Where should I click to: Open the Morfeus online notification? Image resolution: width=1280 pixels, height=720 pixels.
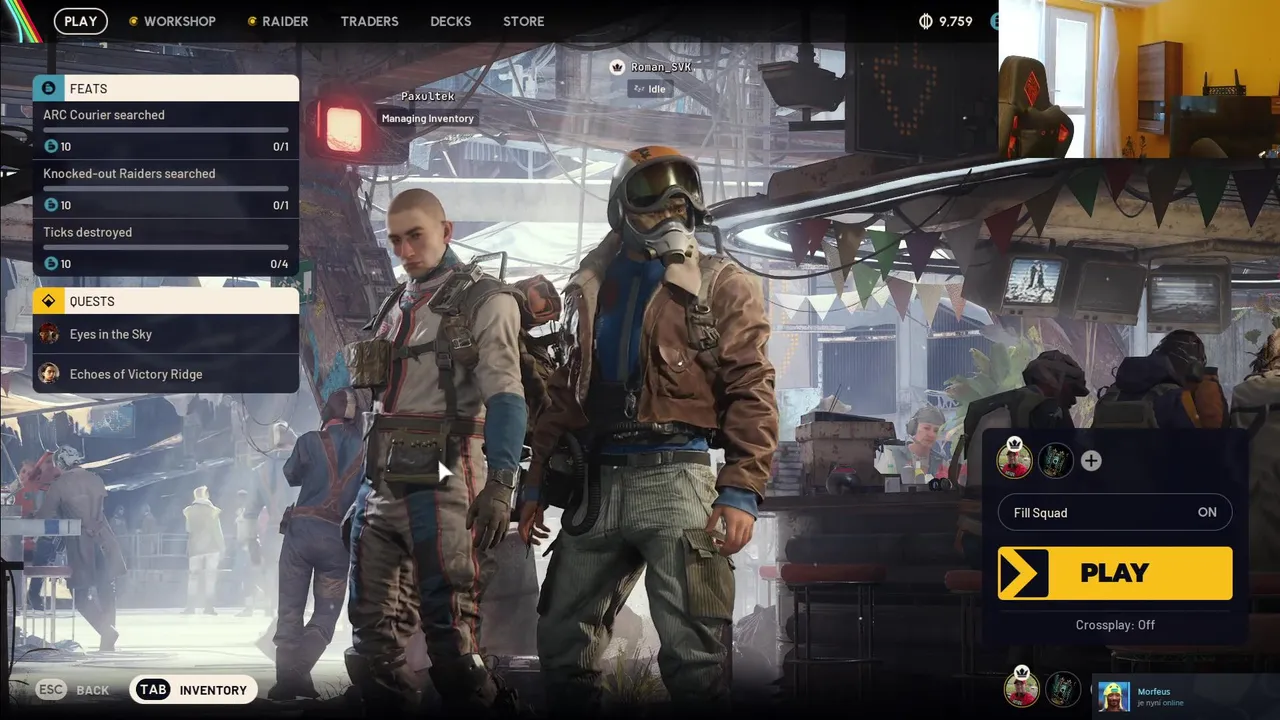[x=1184, y=696]
